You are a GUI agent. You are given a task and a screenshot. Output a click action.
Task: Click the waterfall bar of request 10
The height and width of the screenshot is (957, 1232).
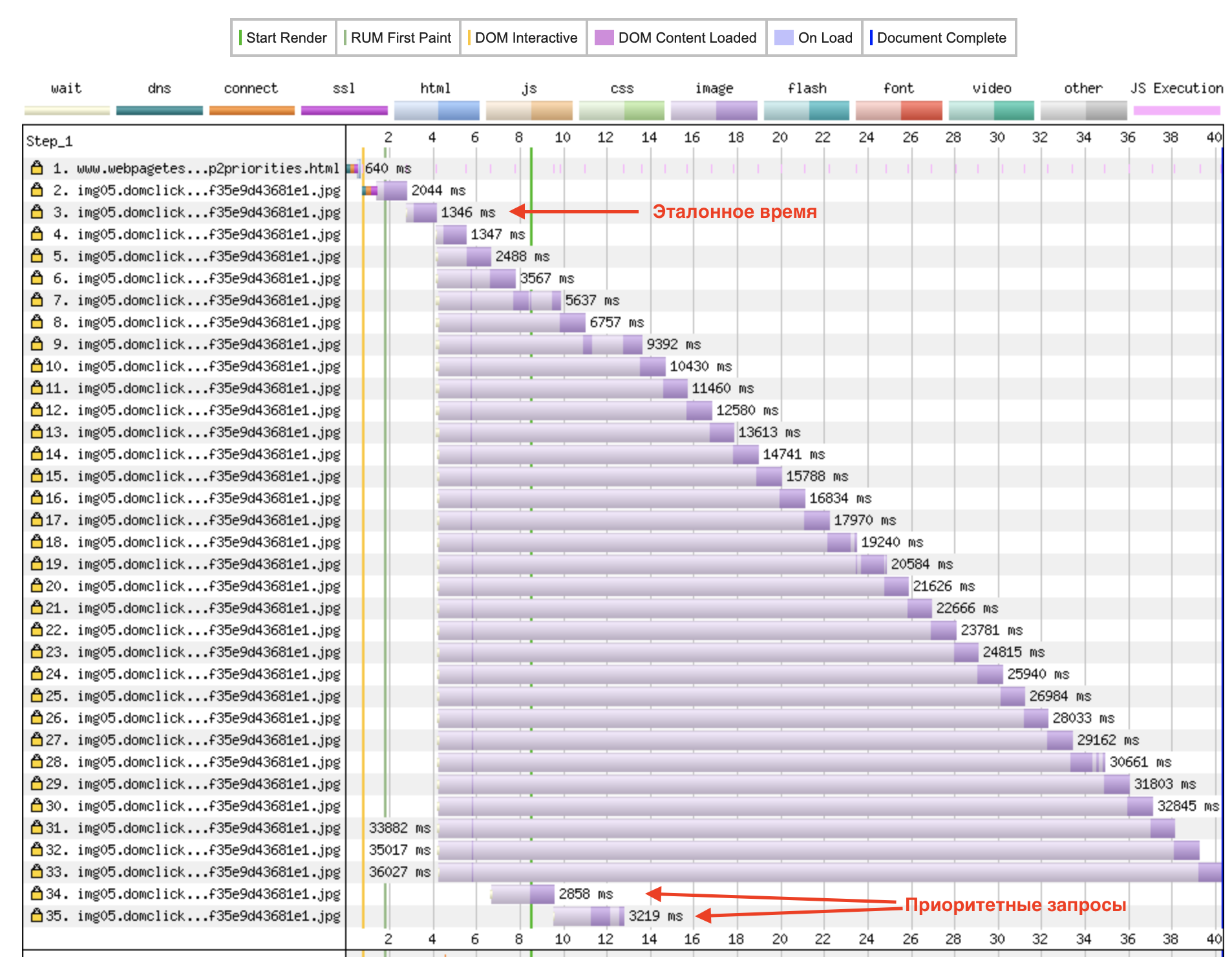[x=551, y=366]
